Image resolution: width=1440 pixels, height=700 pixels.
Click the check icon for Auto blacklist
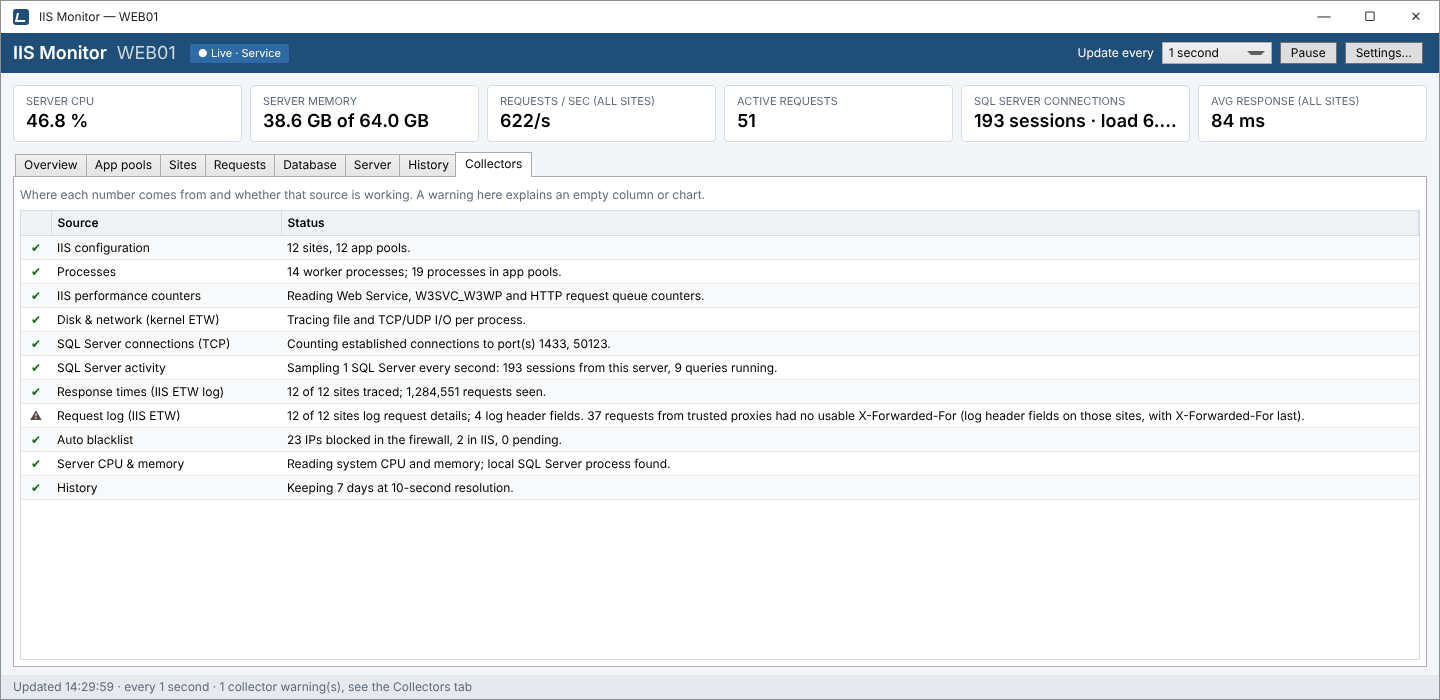pos(36,440)
